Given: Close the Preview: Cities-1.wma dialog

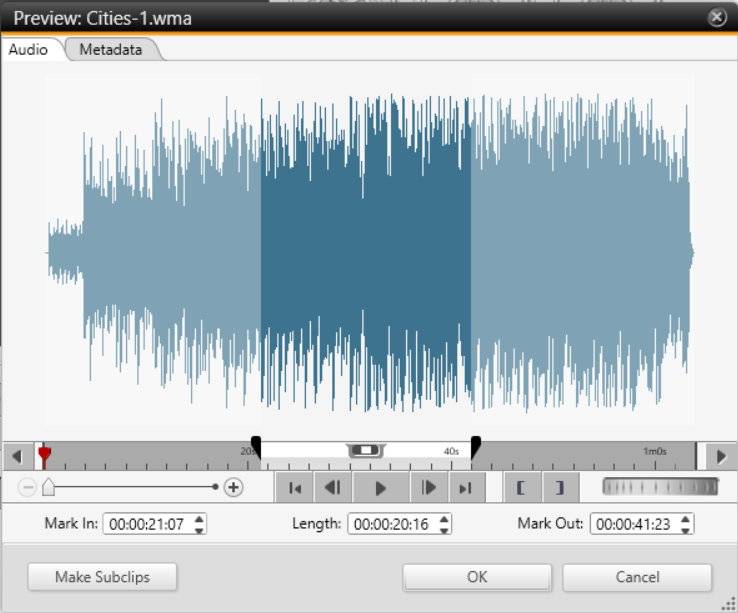Looking at the screenshot, I should coord(717,17).
